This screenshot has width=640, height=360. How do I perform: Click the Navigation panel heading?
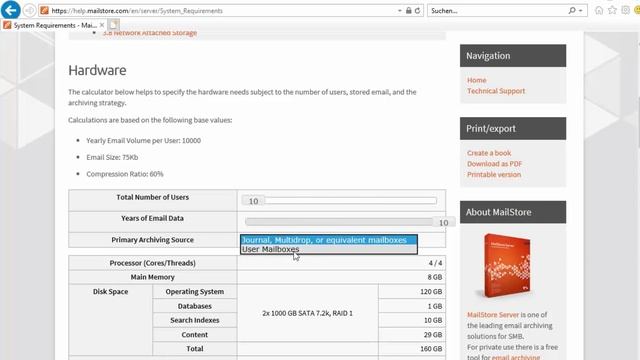tap(513, 56)
